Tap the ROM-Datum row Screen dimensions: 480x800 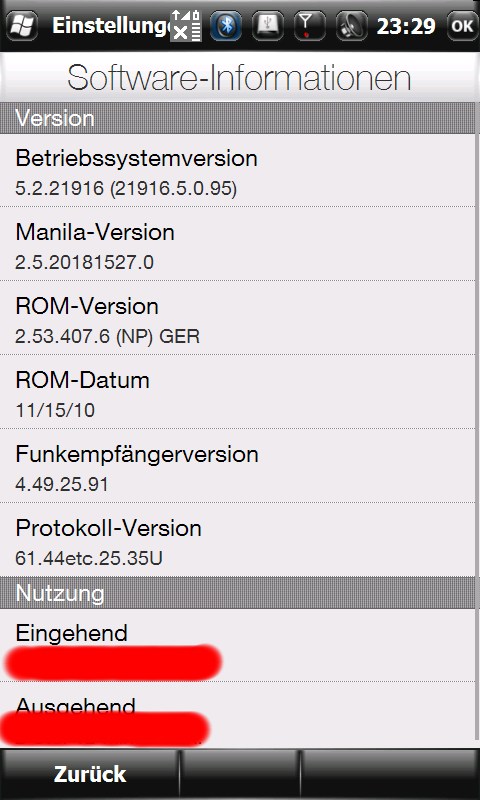pos(237,392)
